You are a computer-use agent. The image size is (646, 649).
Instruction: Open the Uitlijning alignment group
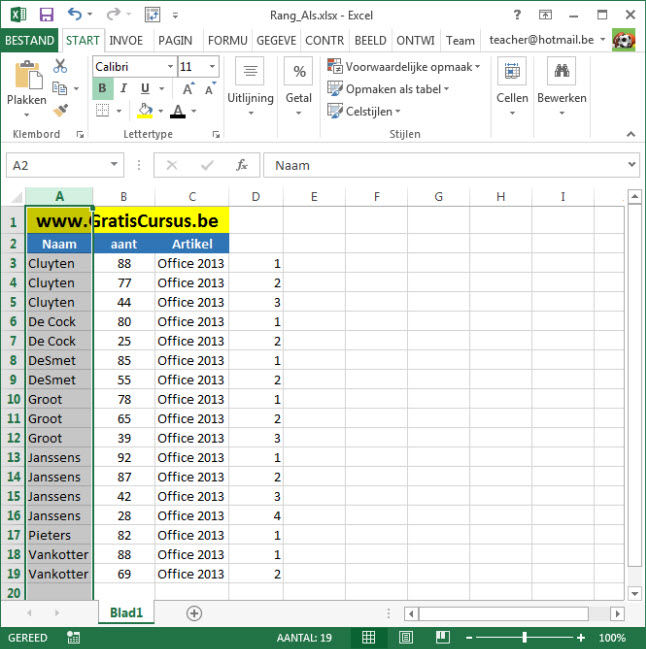(250, 88)
